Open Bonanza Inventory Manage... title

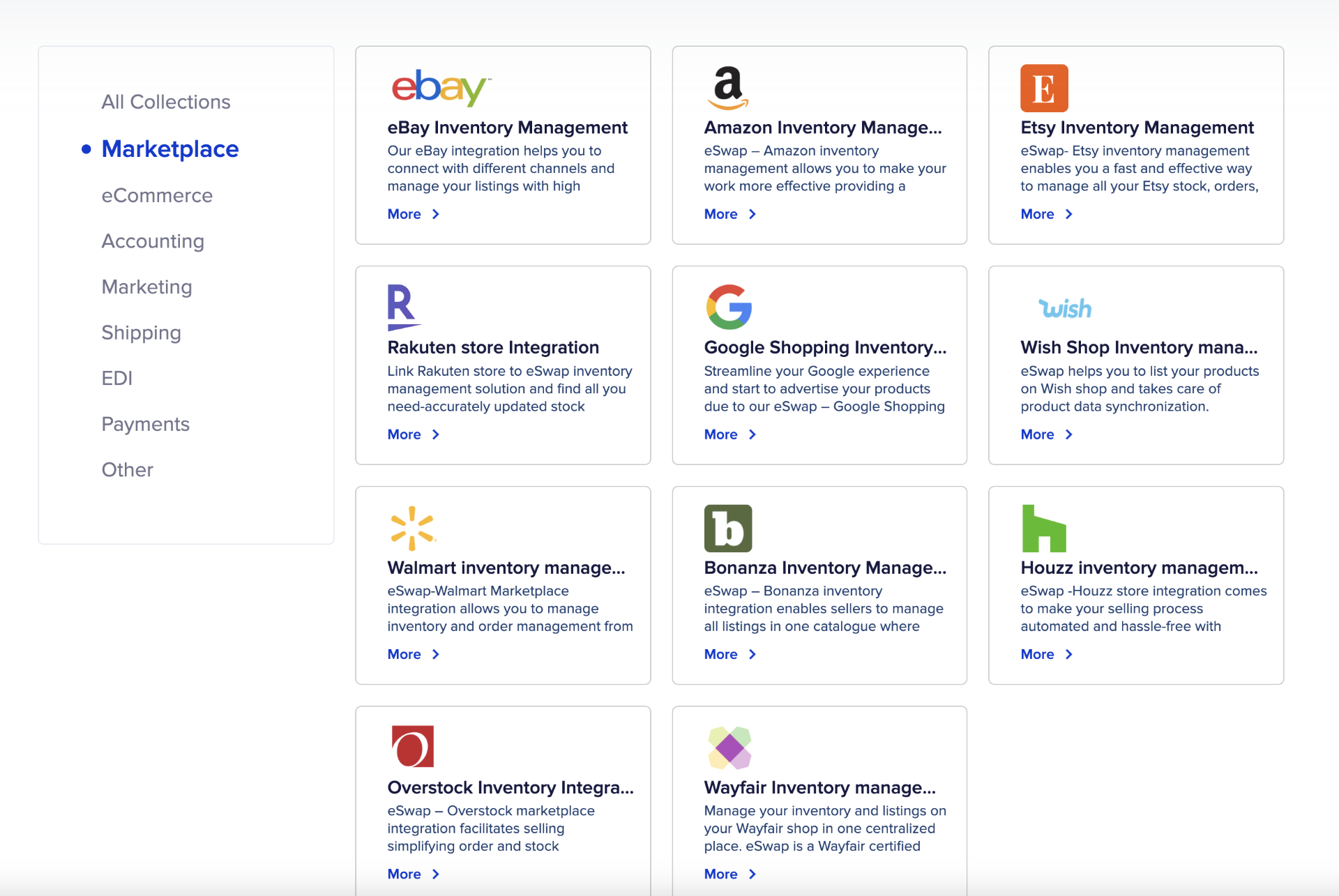[x=825, y=568]
